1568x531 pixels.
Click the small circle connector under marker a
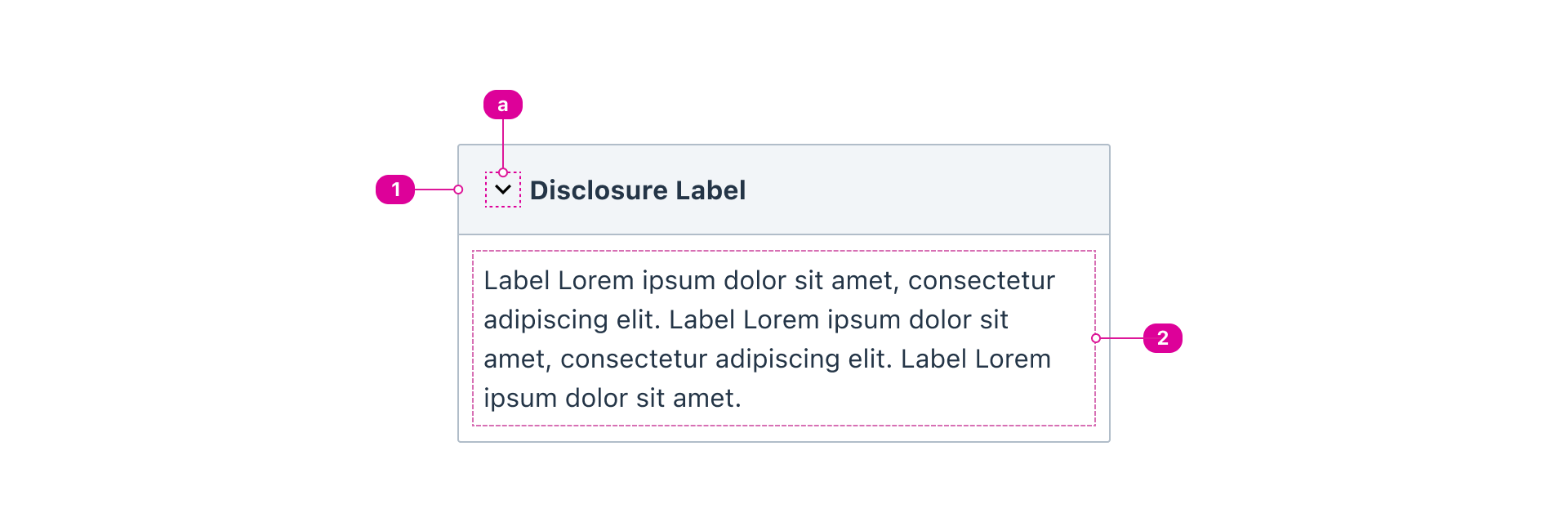click(504, 172)
